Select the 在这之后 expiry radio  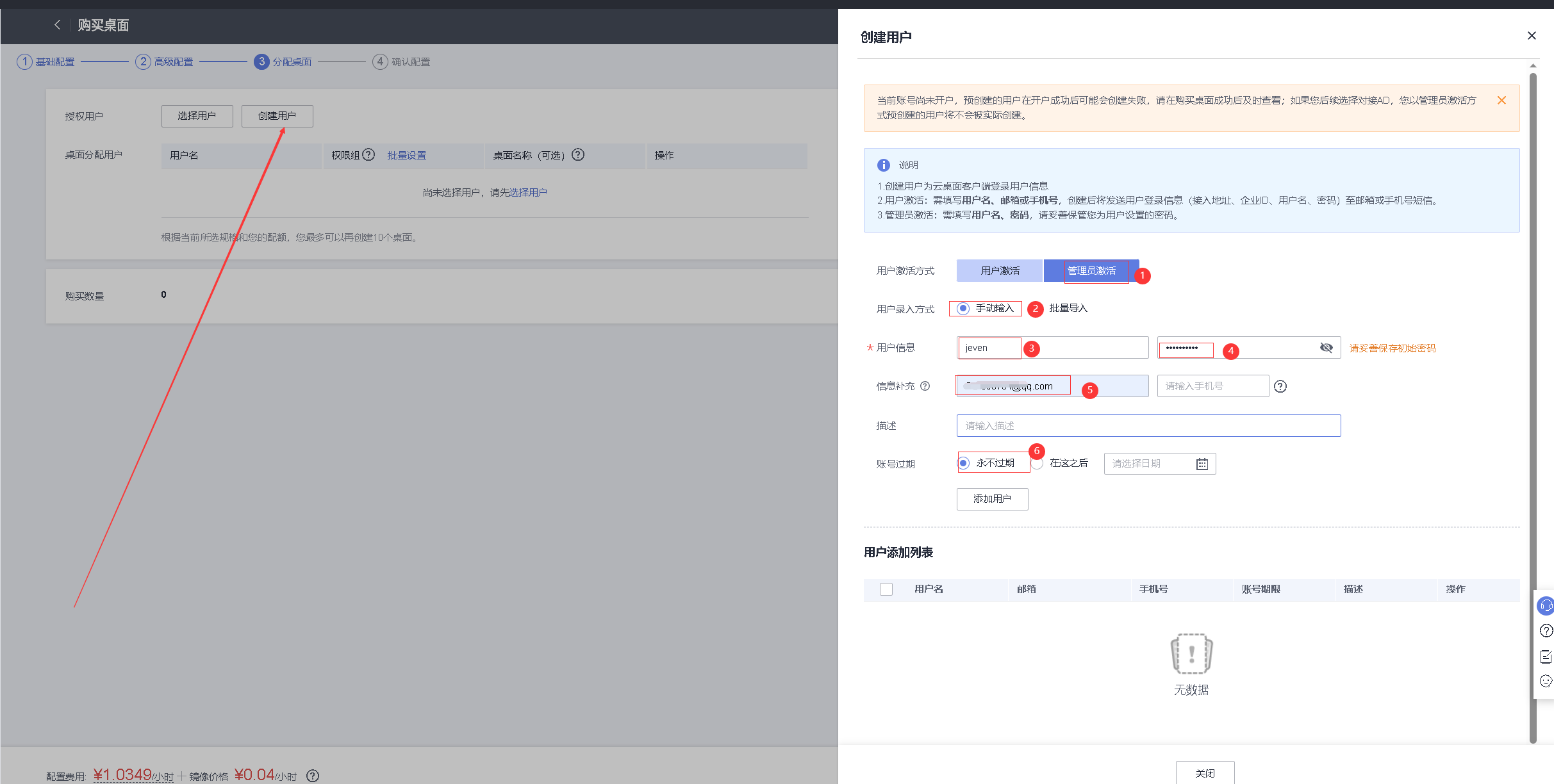tap(1037, 464)
